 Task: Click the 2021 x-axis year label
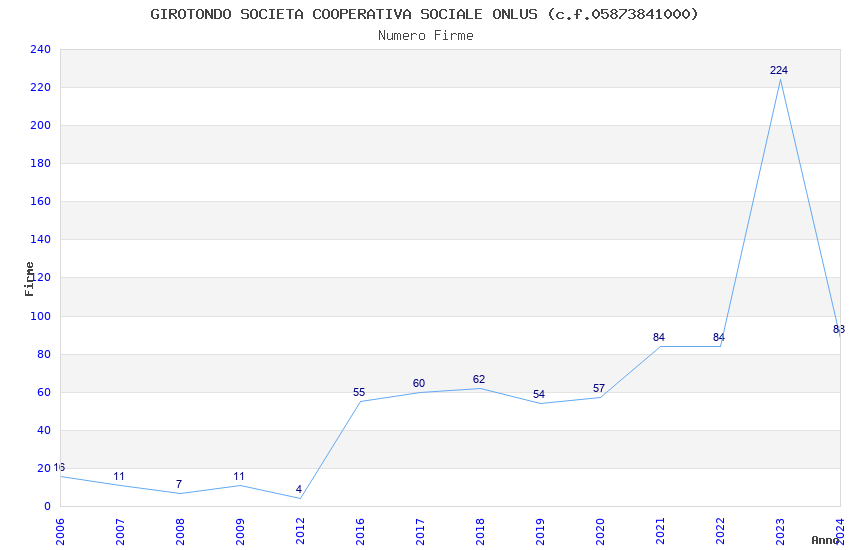(660, 532)
